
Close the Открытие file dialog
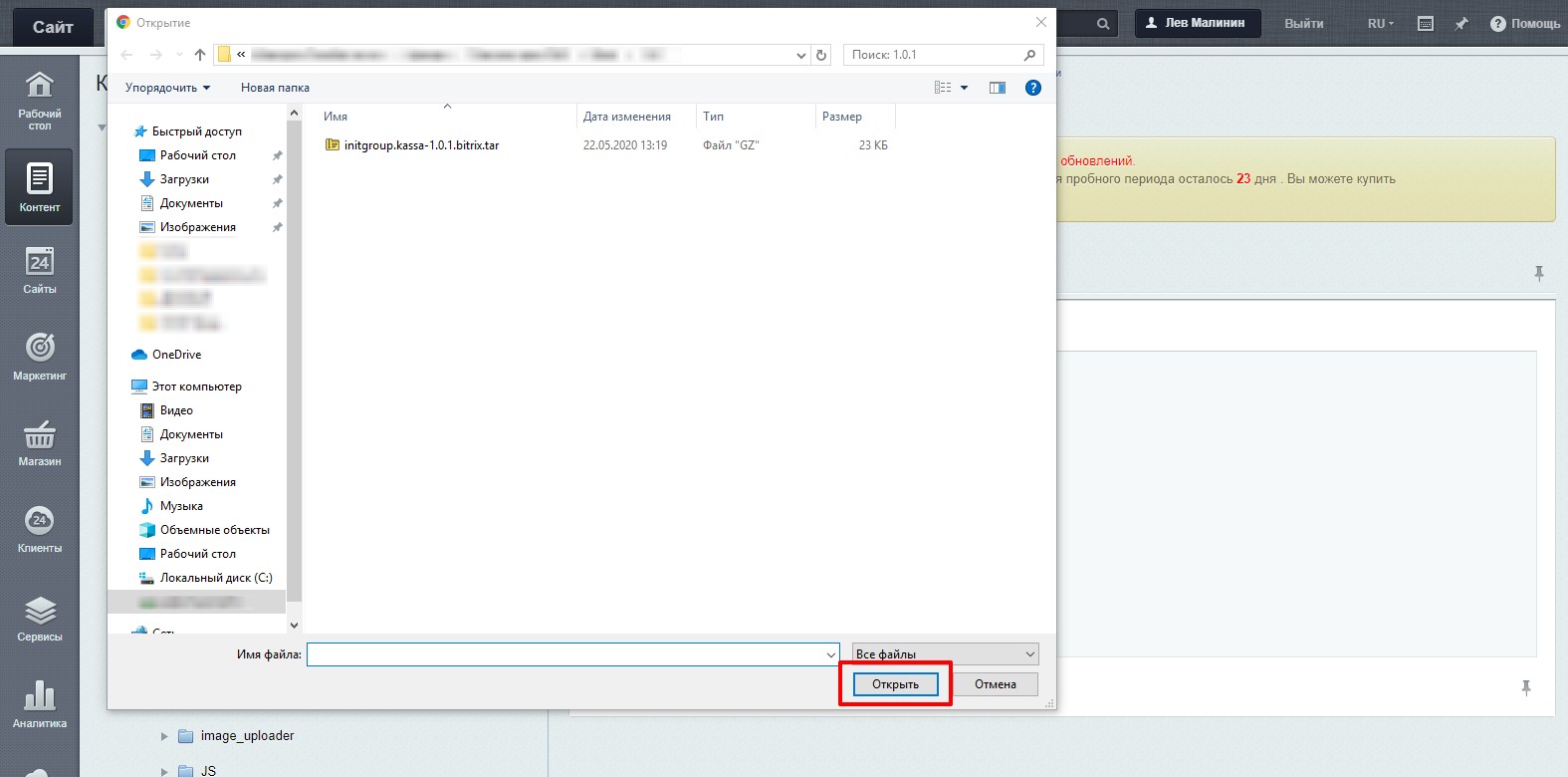point(1041,22)
